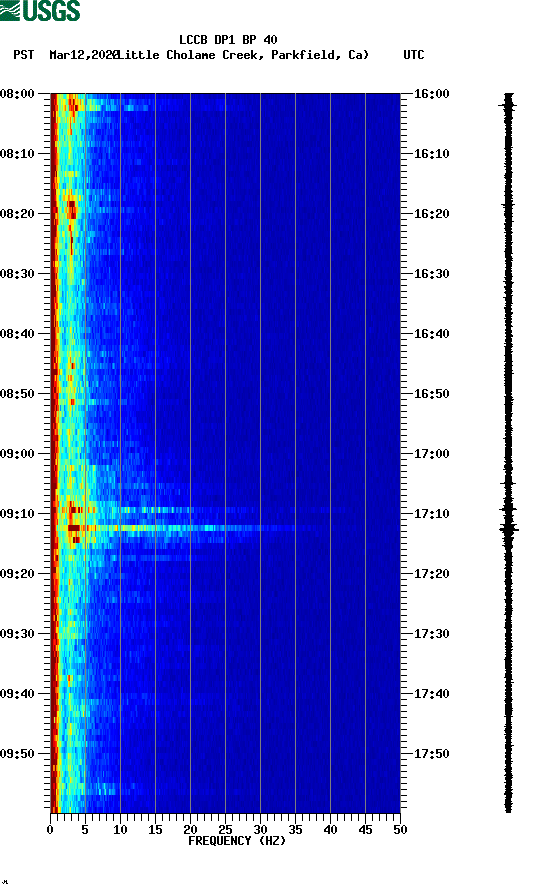Click the 15 Hz frequency axis label
Screen dimensions: 552x893
155,830
